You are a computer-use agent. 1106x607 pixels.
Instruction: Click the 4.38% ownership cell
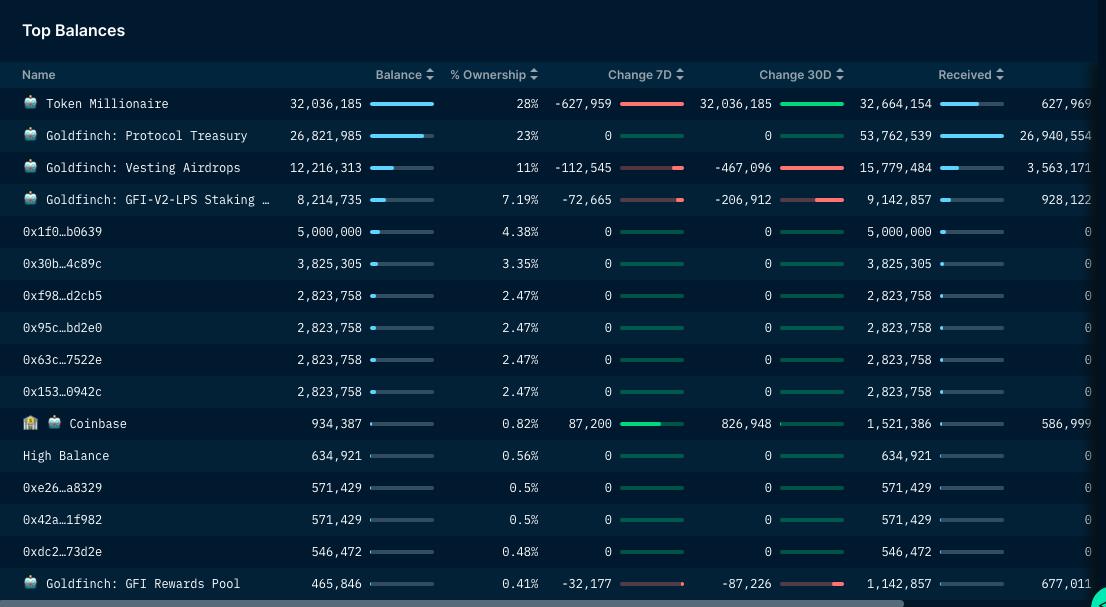coord(520,232)
